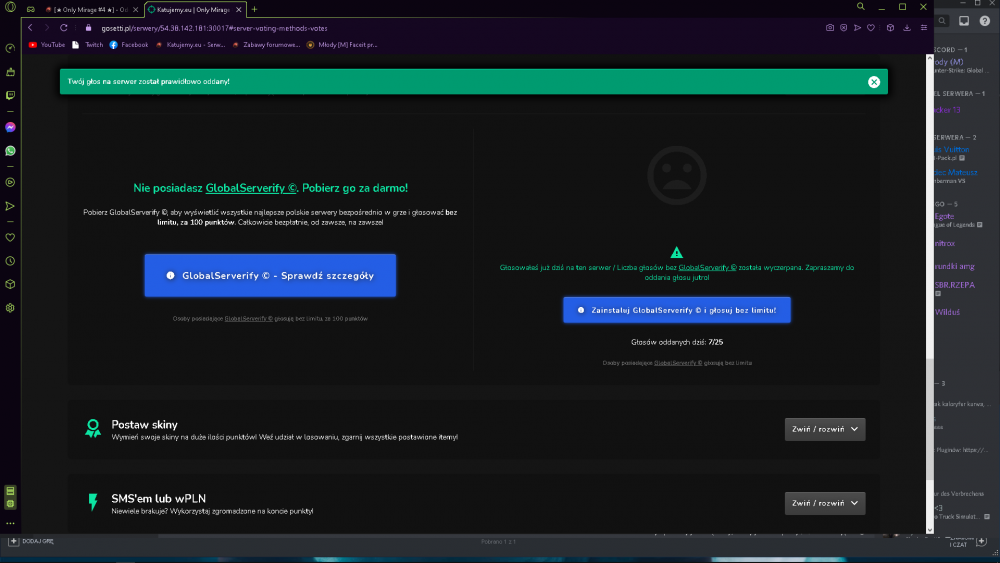
Task: Collapse or expand Postaw skiny section
Action: coord(825,429)
